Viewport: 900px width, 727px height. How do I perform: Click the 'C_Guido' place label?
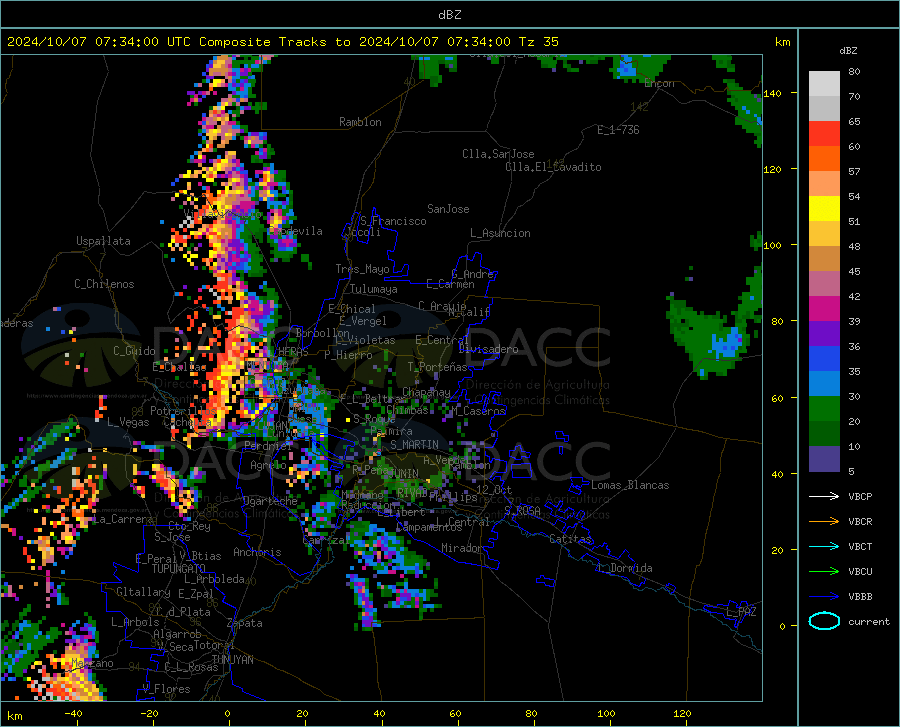tap(134, 351)
